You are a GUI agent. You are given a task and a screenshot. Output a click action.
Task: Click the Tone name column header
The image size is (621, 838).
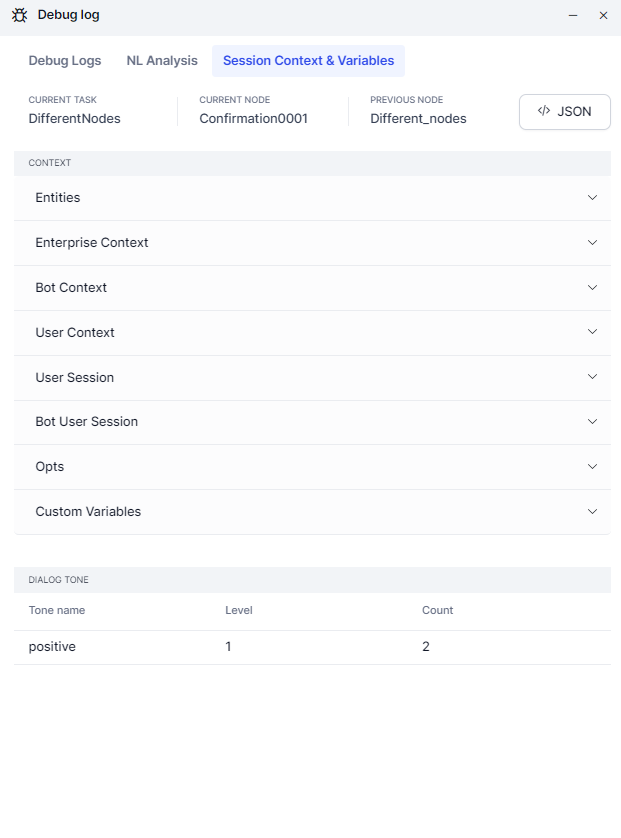pos(57,610)
